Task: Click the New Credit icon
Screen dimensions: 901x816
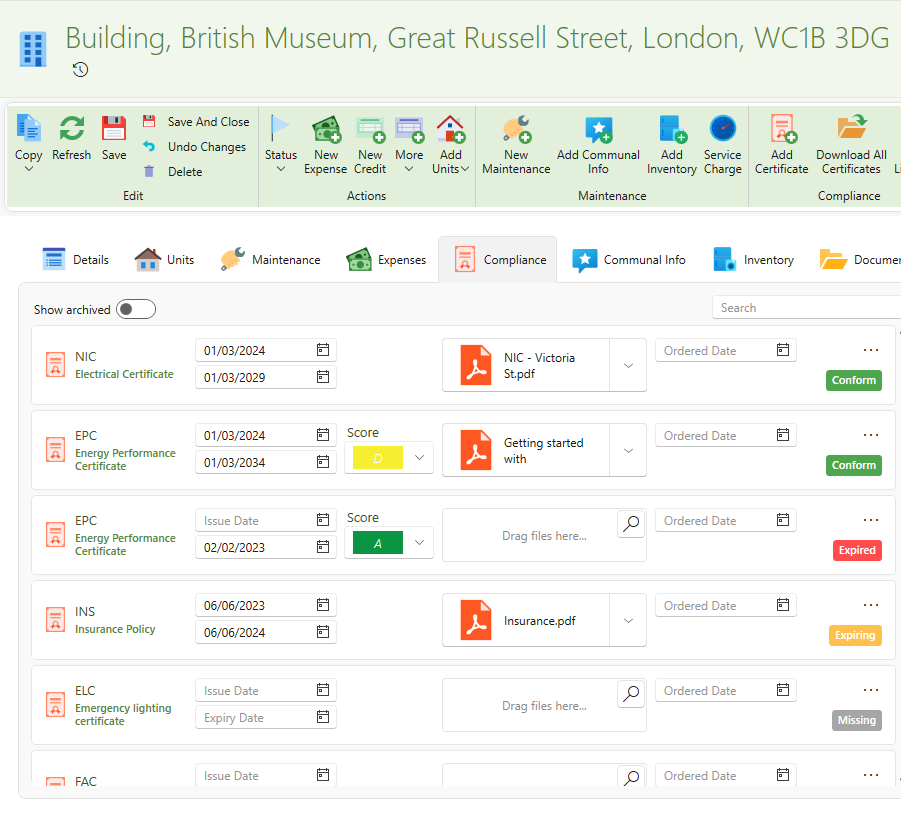Action: coord(370,129)
